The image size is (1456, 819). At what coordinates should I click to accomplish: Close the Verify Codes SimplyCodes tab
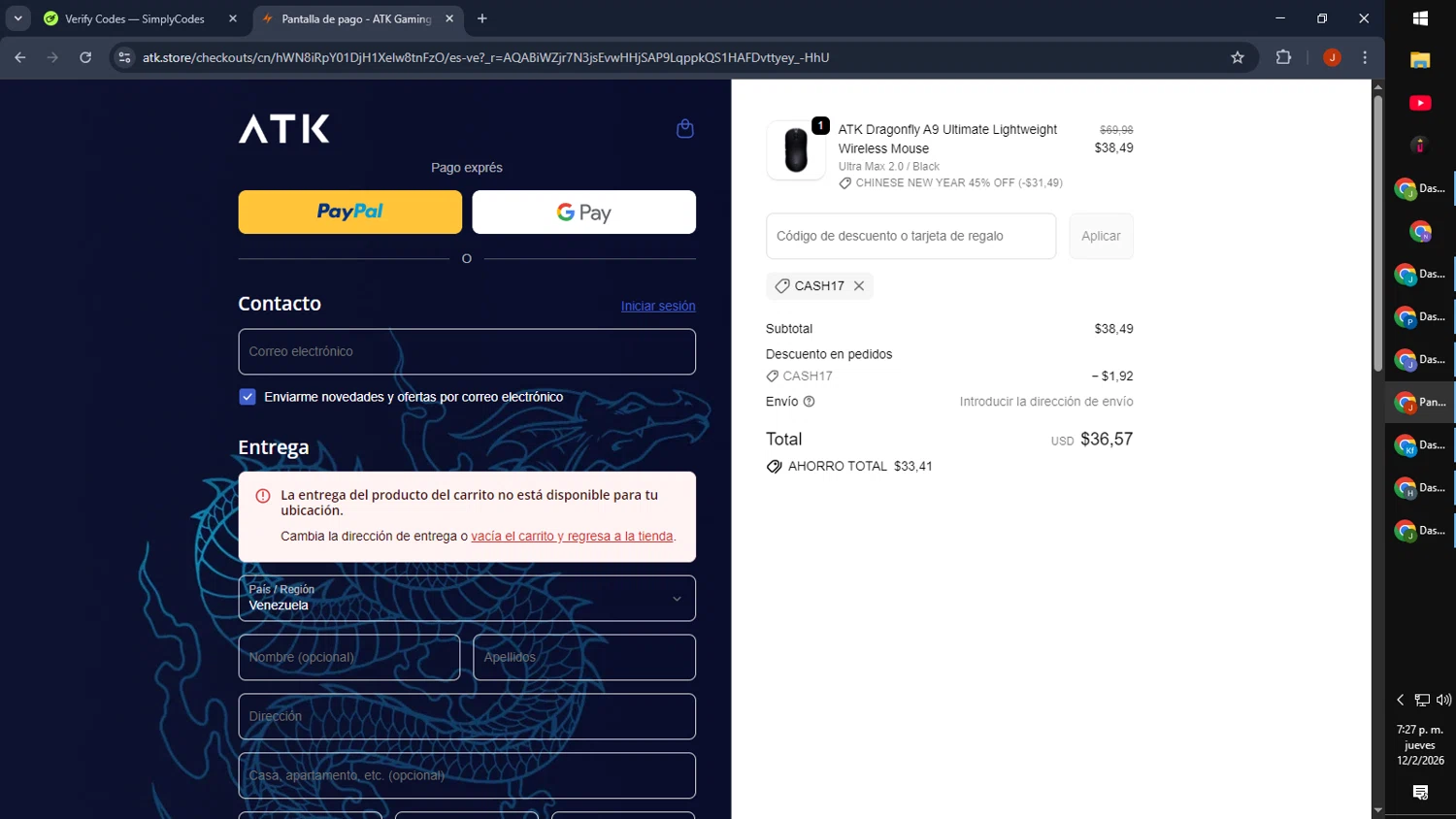233,18
